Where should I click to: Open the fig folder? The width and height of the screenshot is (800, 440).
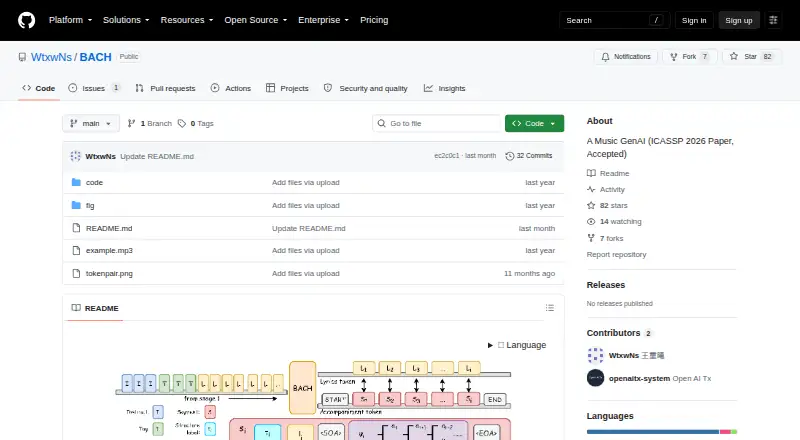[x=90, y=205]
